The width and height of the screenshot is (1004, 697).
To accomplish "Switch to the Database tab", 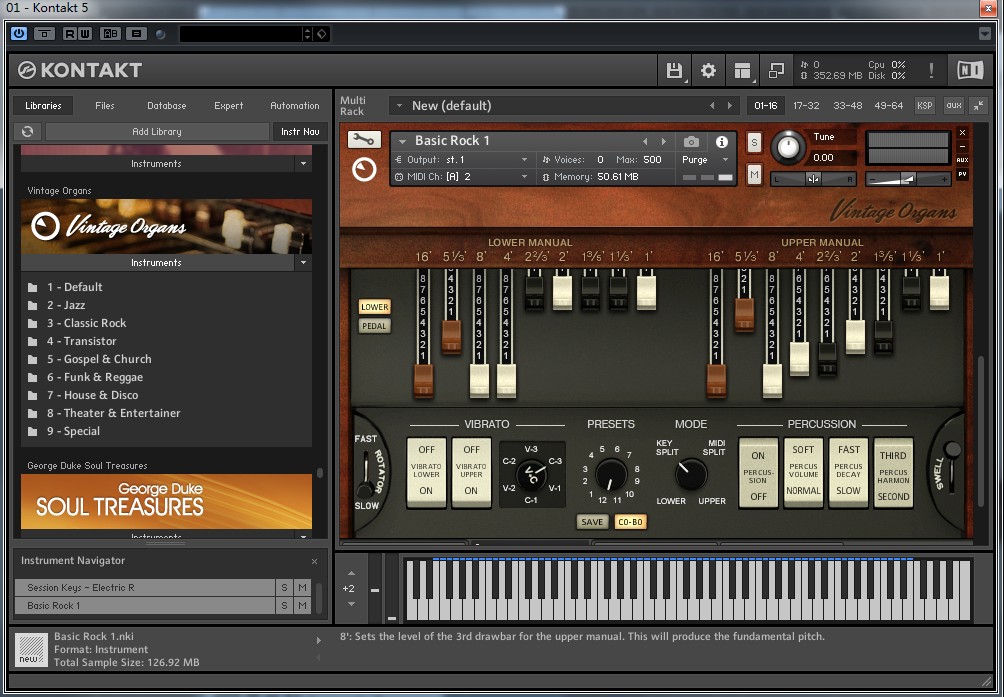I will pos(166,106).
